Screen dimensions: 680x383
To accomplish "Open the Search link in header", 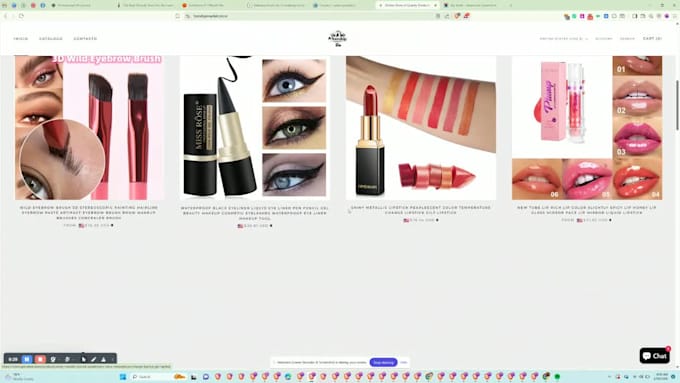I will point(627,39).
